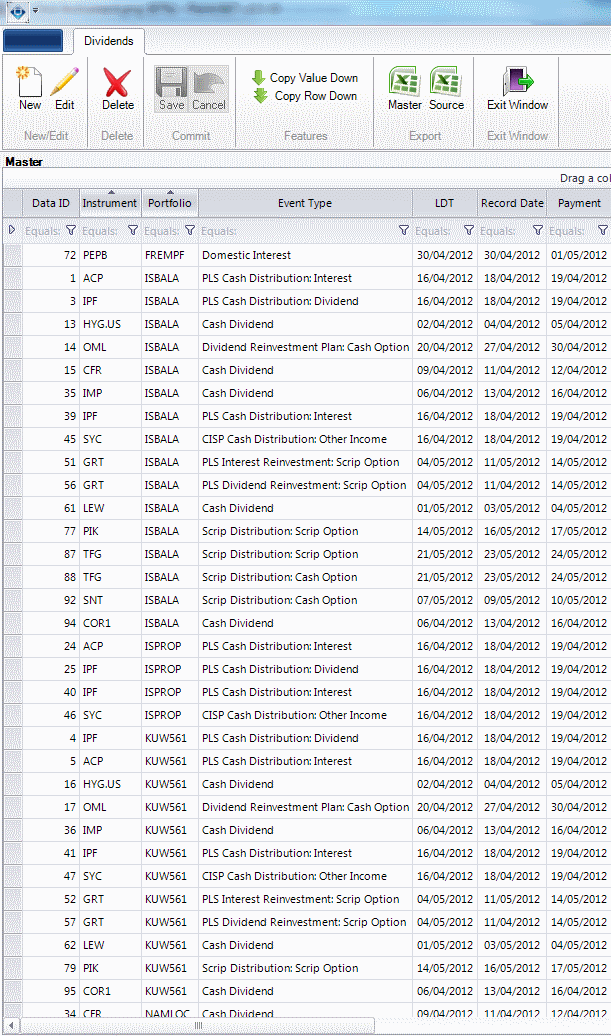Select the row header of Data ID 72
Image resolution: width=611 pixels, height=1036 pixels.
(13, 255)
